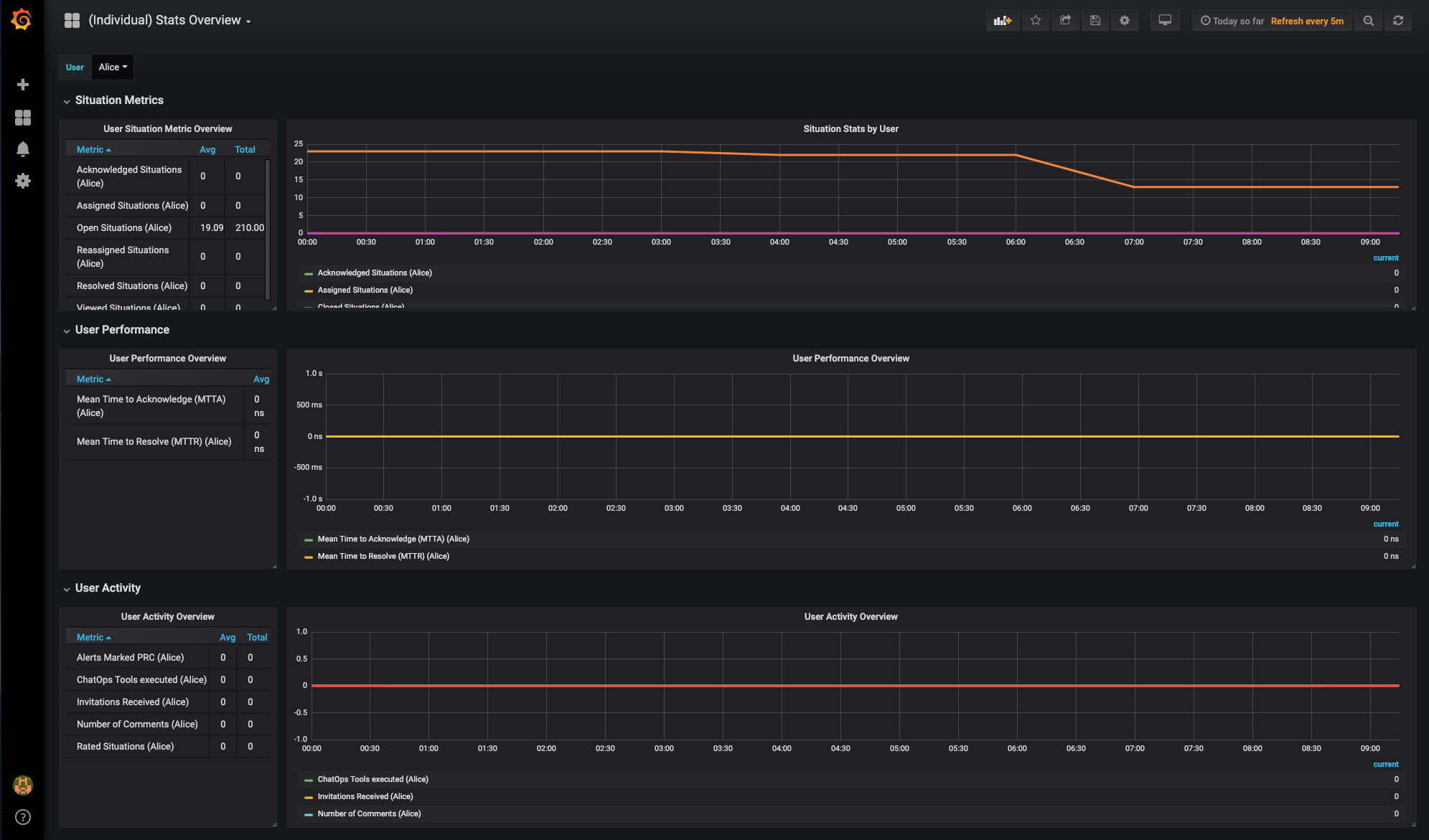Screen dimensions: 1429x840
Task: Toggle Invitations Received legend series
Action: click(x=365, y=796)
